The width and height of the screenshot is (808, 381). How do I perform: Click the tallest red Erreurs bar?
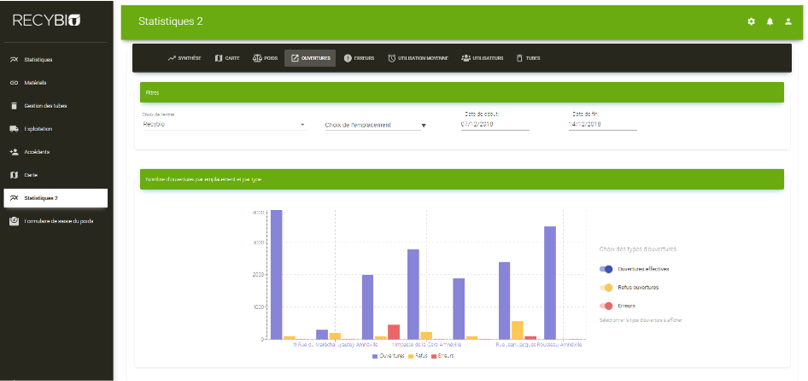coord(394,332)
